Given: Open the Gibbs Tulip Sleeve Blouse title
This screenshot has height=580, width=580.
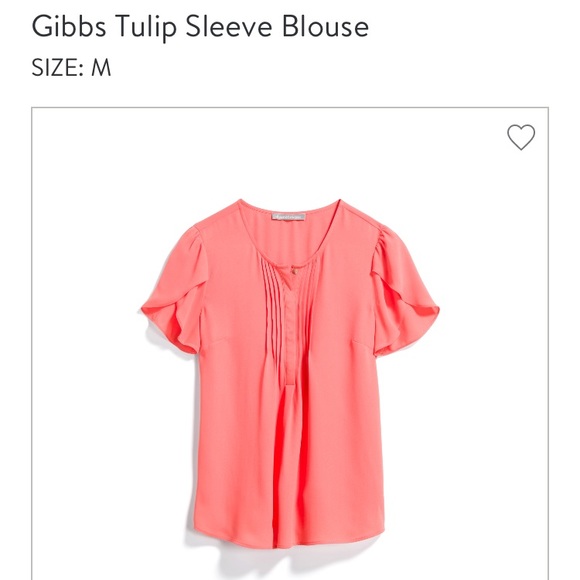Looking at the screenshot, I should tap(200, 27).
